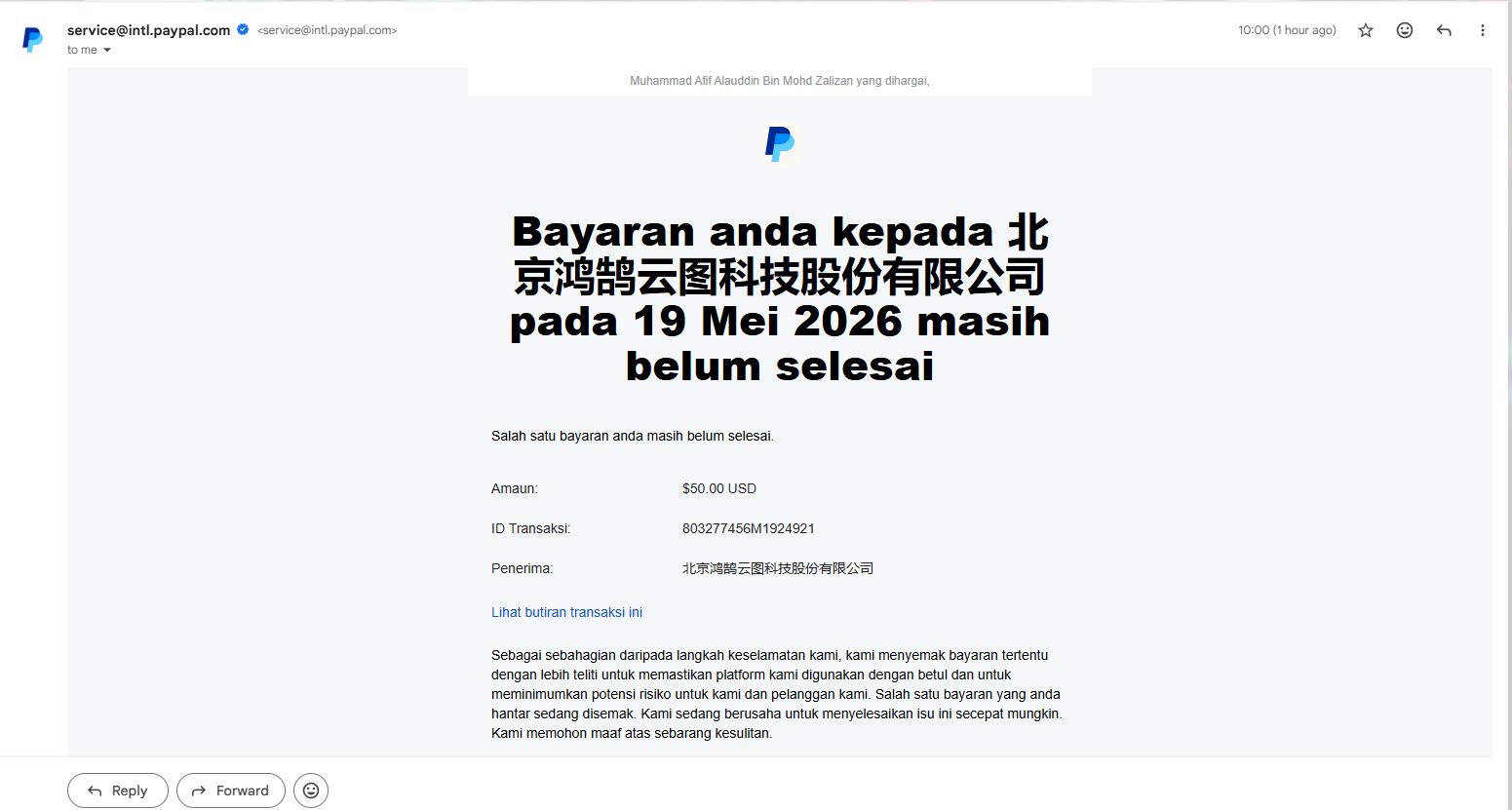Image resolution: width=1512 pixels, height=810 pixels.
Task: Click the reply arrow icon at top right
Action: point(1444,30)
